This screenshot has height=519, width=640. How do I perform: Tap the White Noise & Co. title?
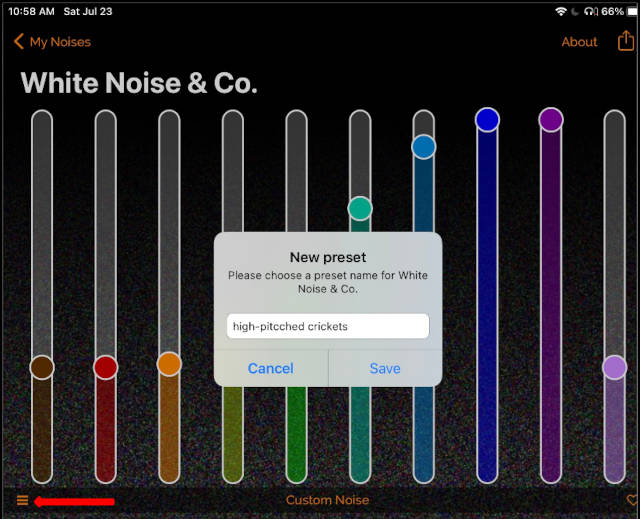[139, 83]
